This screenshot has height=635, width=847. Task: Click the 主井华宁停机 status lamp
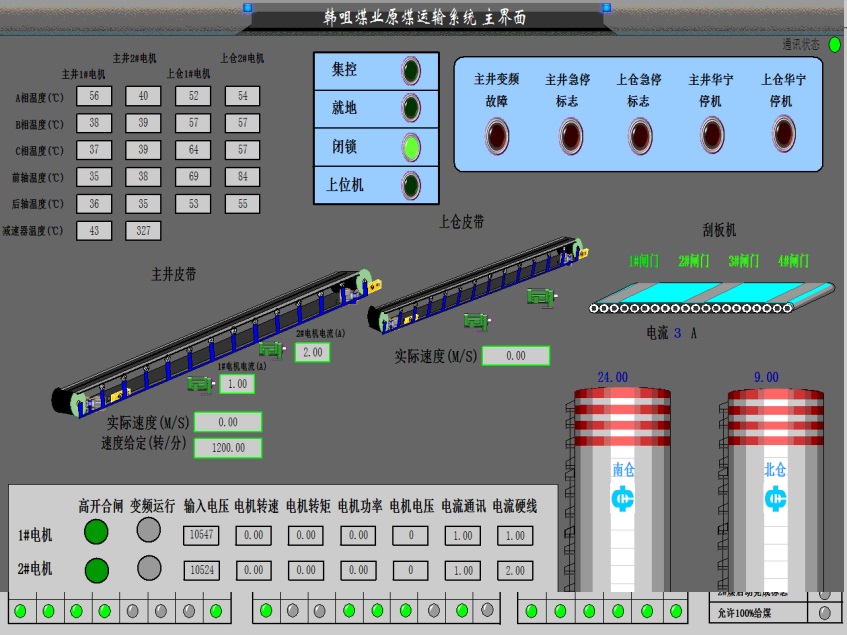click(712, 134)
